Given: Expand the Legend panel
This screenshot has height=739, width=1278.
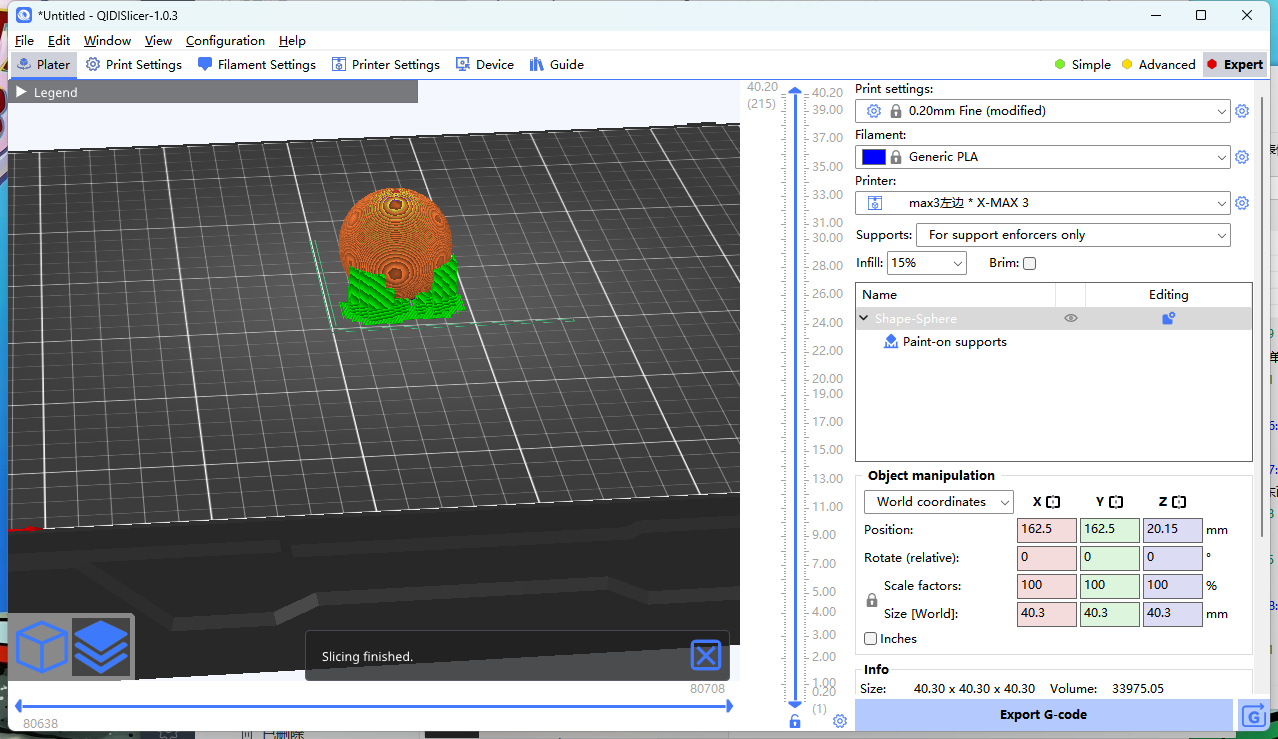Looking at the screenshot, I should [22, 92].
